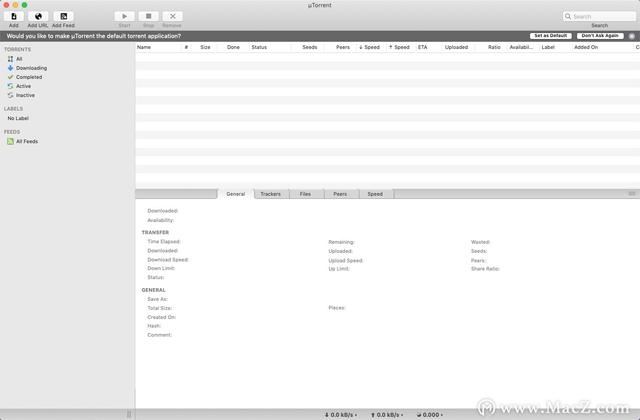Switch to the Peers tab
The image size is (640, 420).
coord(340,194)
